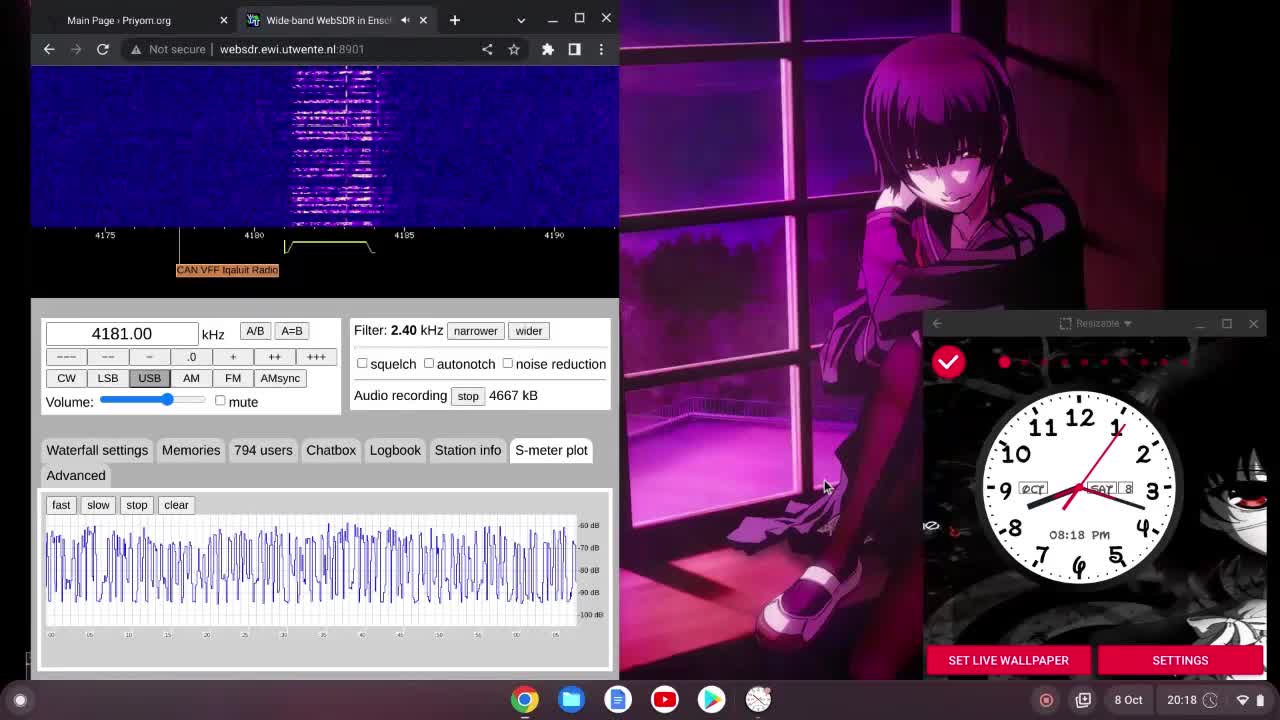The image size is (1280, 720).
Task: Open the screen capture tray icon
Action: click(x=1083, y=700)
